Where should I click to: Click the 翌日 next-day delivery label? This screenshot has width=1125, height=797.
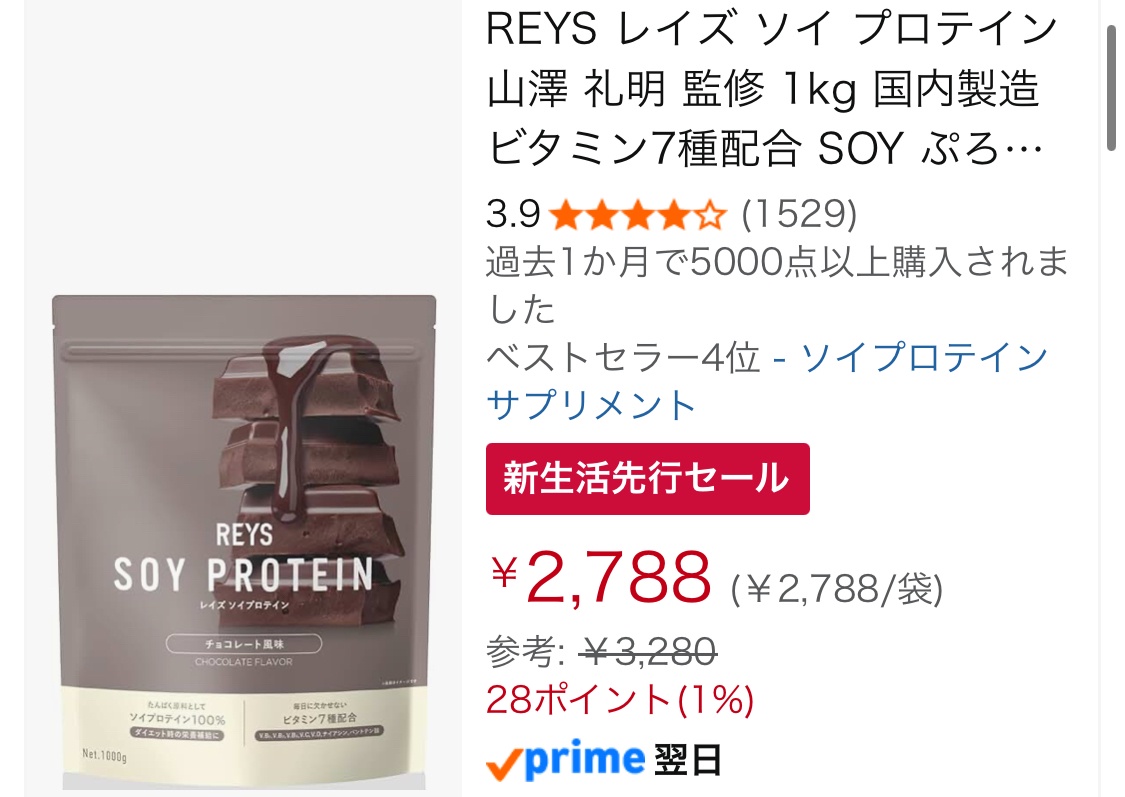coord(687,760)
